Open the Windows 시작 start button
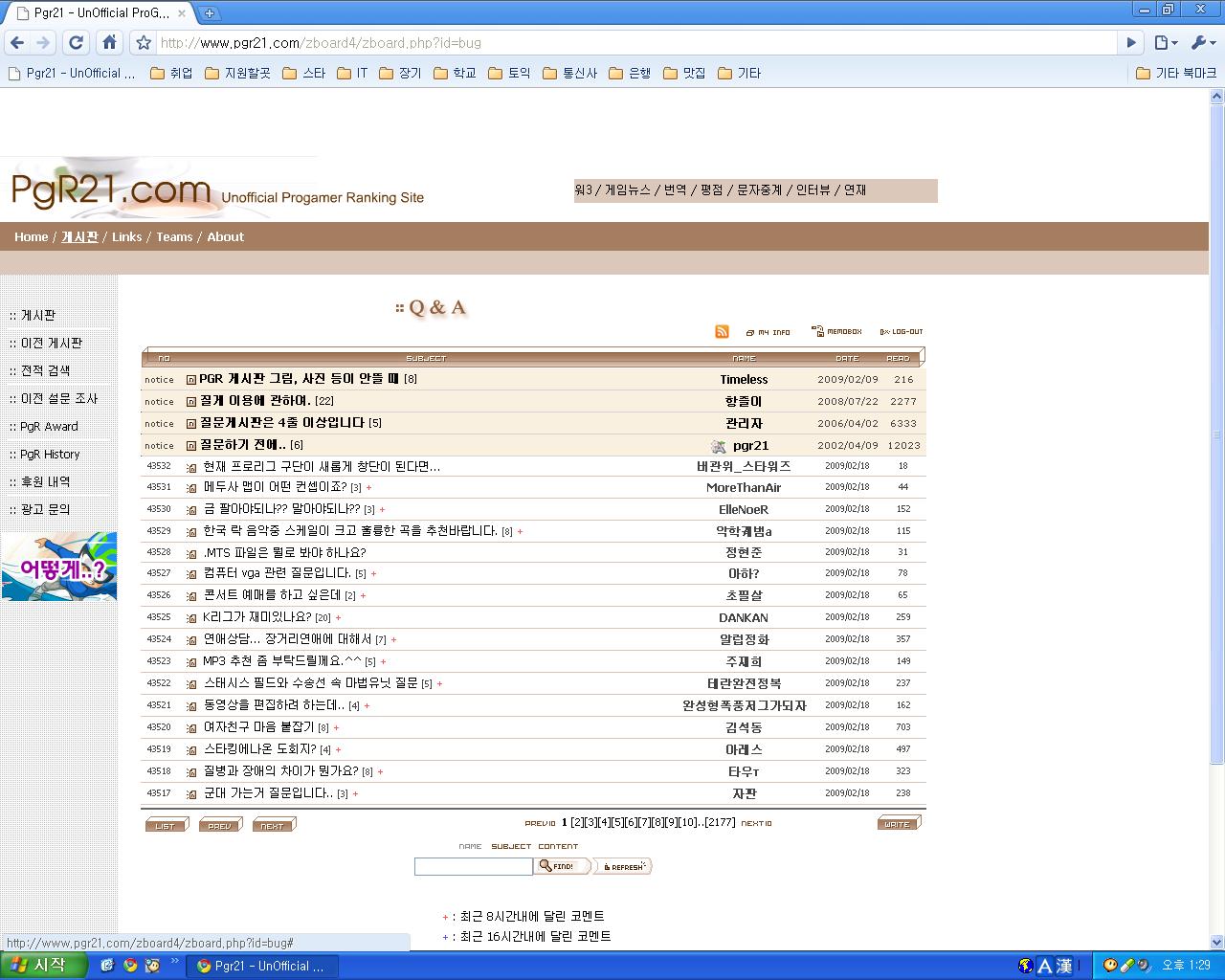Screen dimensions: 1225x980 pyautogui.click(x=44, y=965)
